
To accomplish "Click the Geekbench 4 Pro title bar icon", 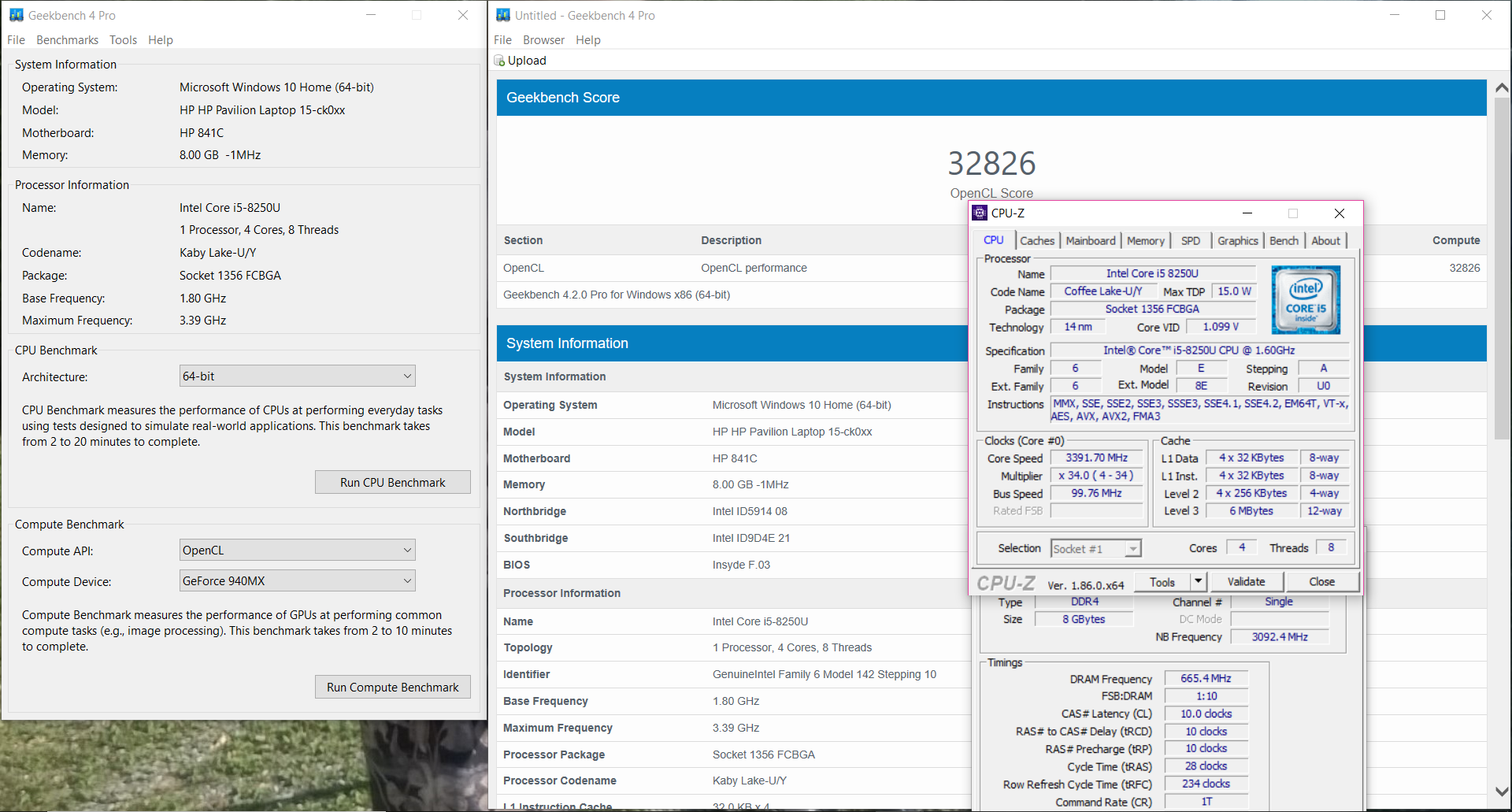I will point(16,15).
